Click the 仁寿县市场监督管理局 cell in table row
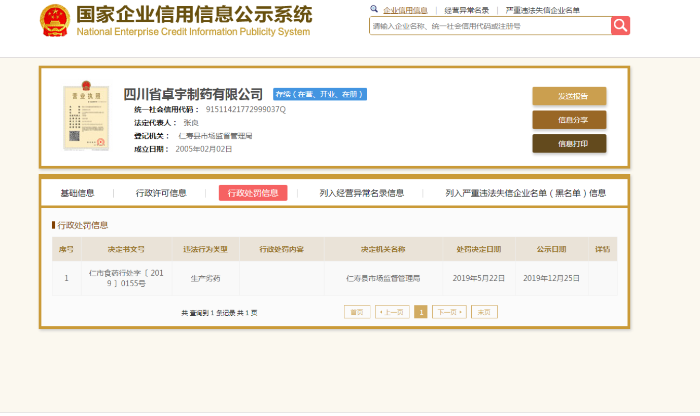Image resolution: width=700 pixels, height=416 pixels. [383, 278]
